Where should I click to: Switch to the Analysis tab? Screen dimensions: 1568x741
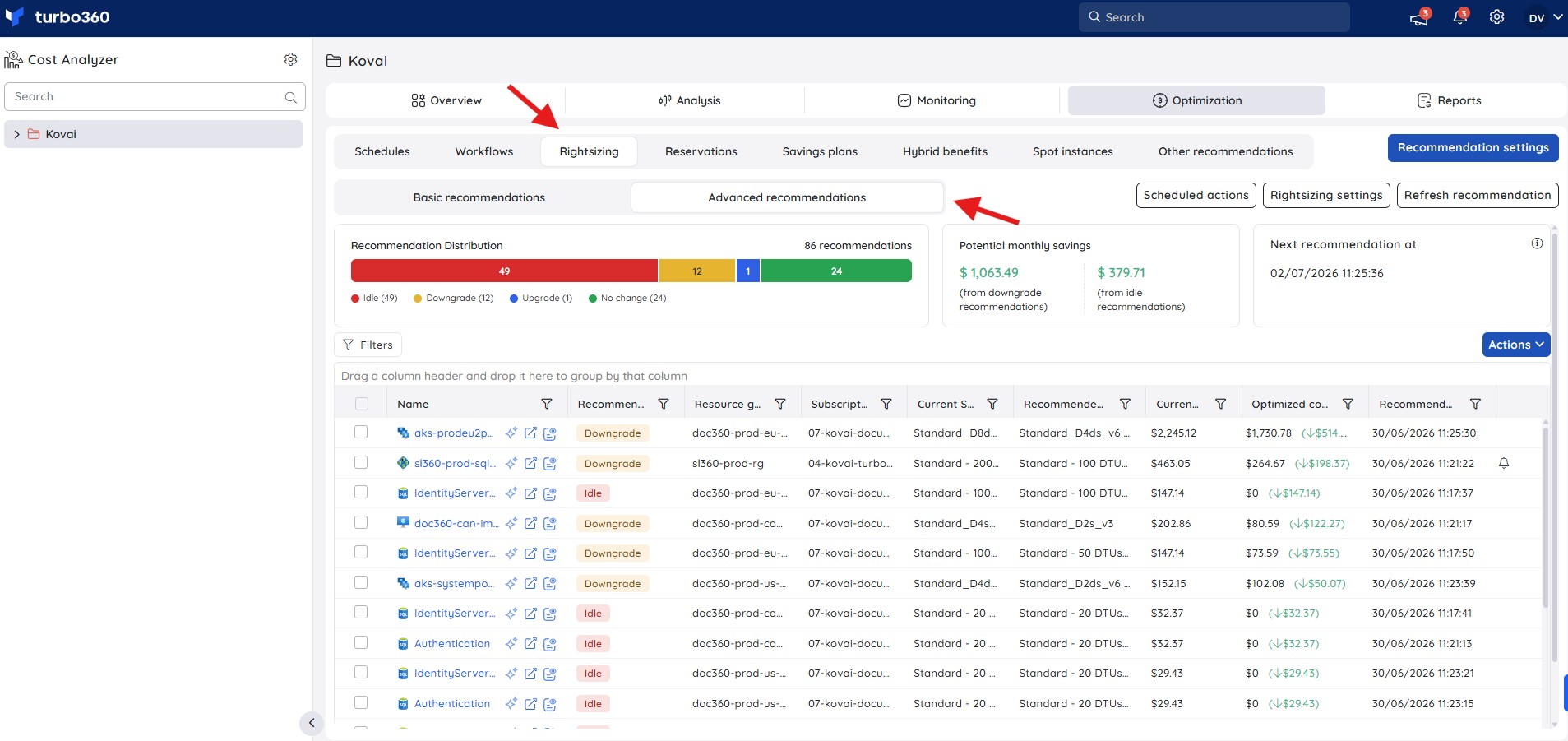689,100
